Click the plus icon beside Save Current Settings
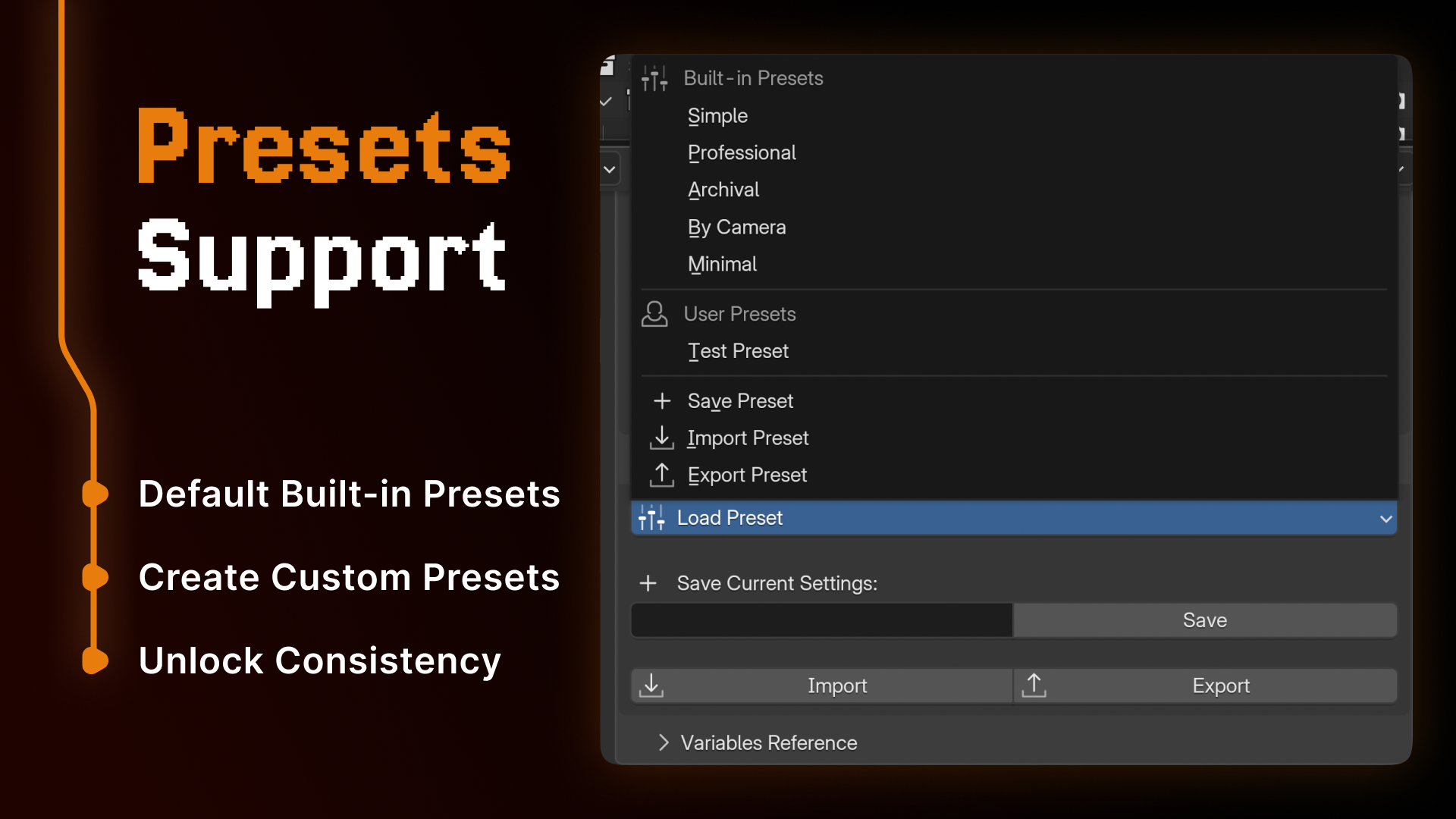 (x=649, y=582)
